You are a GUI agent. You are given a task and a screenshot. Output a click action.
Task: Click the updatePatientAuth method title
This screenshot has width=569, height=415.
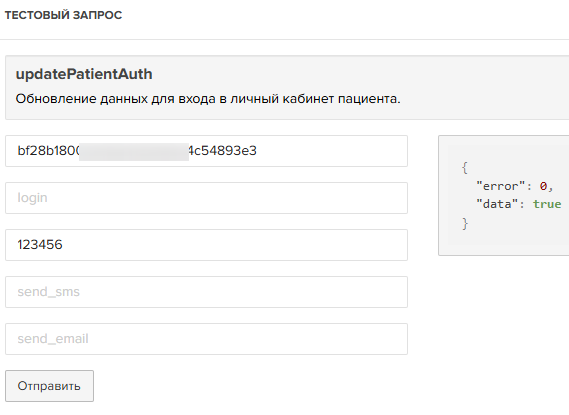(x=84, y=74)
